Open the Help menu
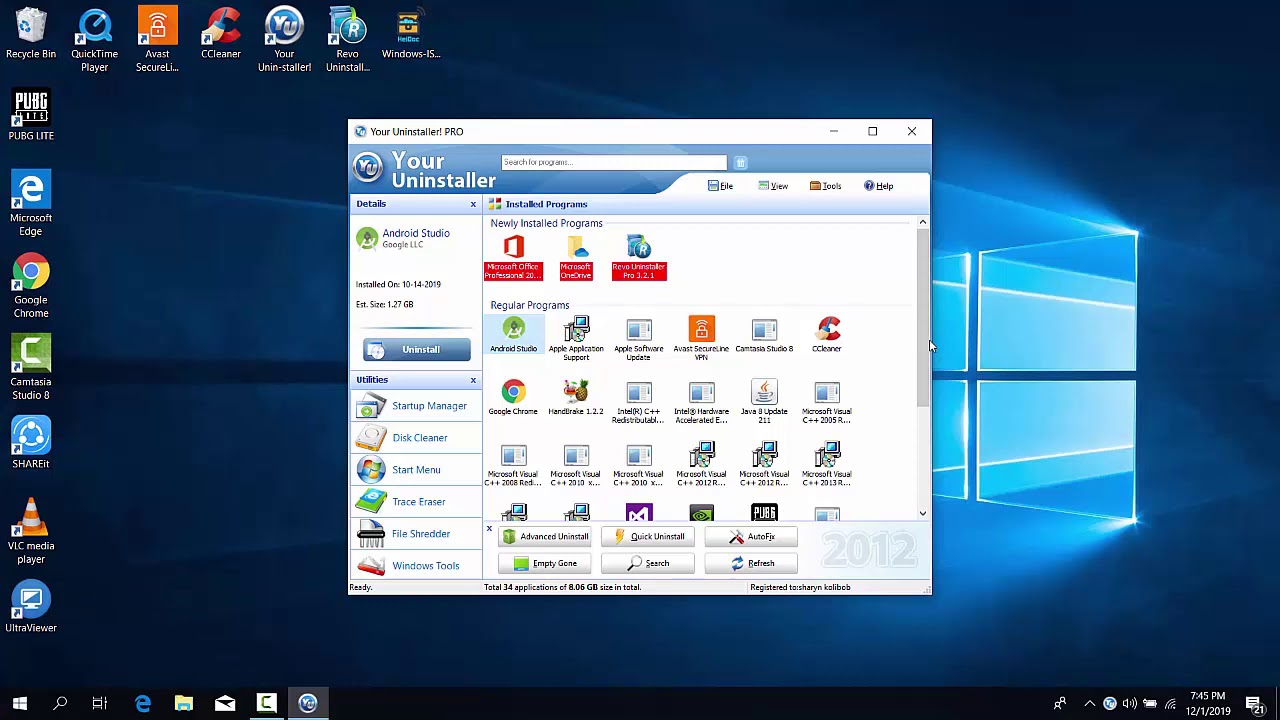Viewport: 1280px width, 720px height. [x=879, y=186]
